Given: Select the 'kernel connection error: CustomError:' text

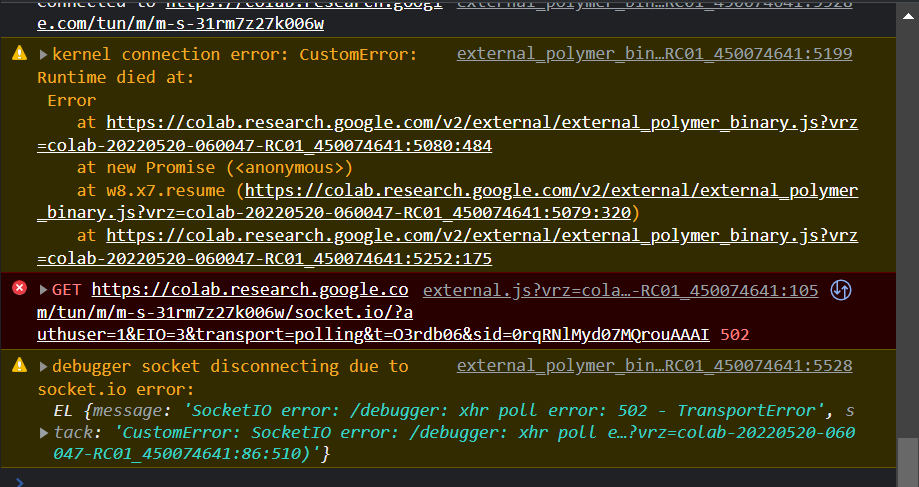Looking at the screenshot, I should pos(235,55).
